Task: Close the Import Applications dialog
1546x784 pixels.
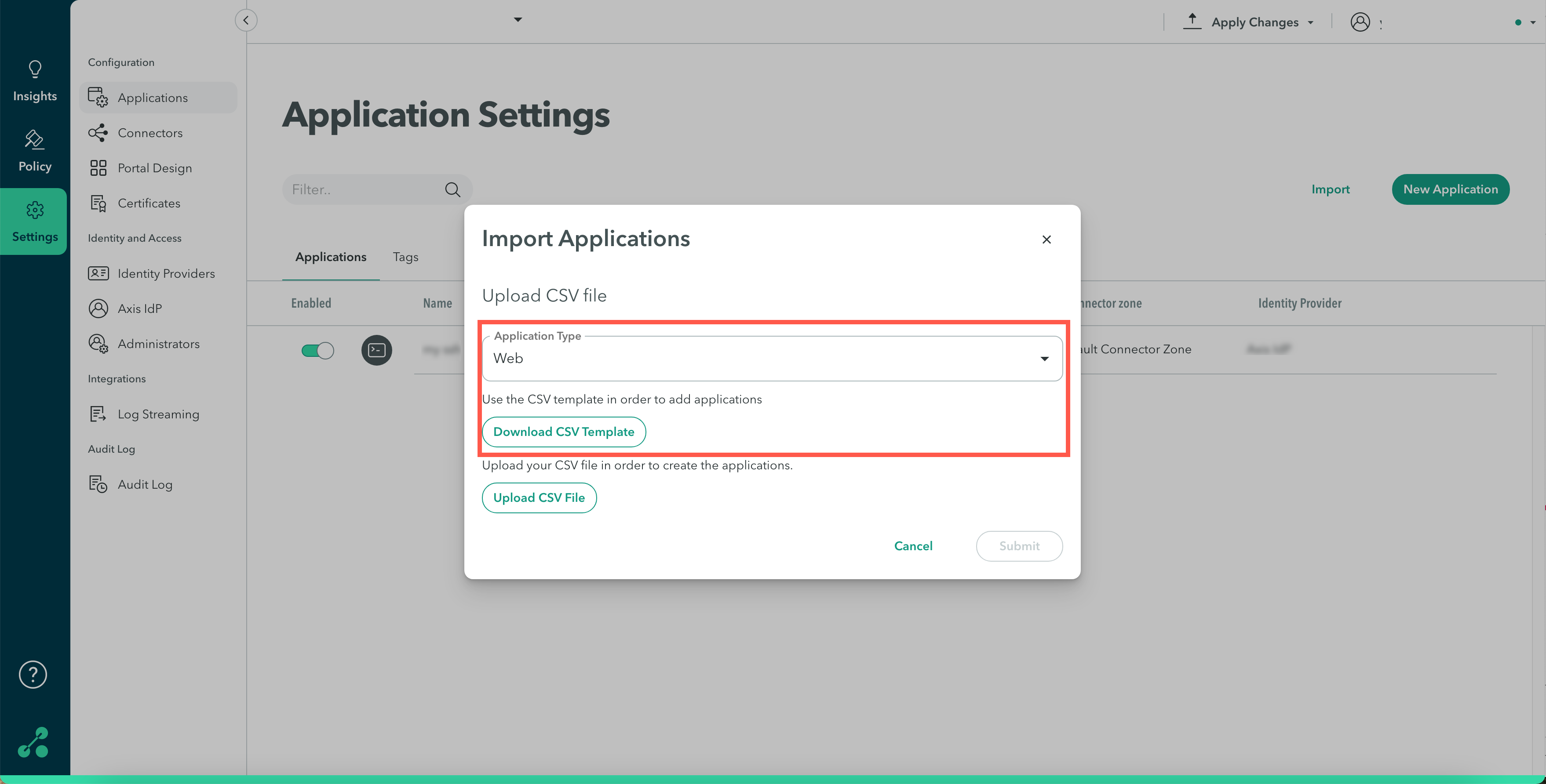Action: pos(1046,240)
